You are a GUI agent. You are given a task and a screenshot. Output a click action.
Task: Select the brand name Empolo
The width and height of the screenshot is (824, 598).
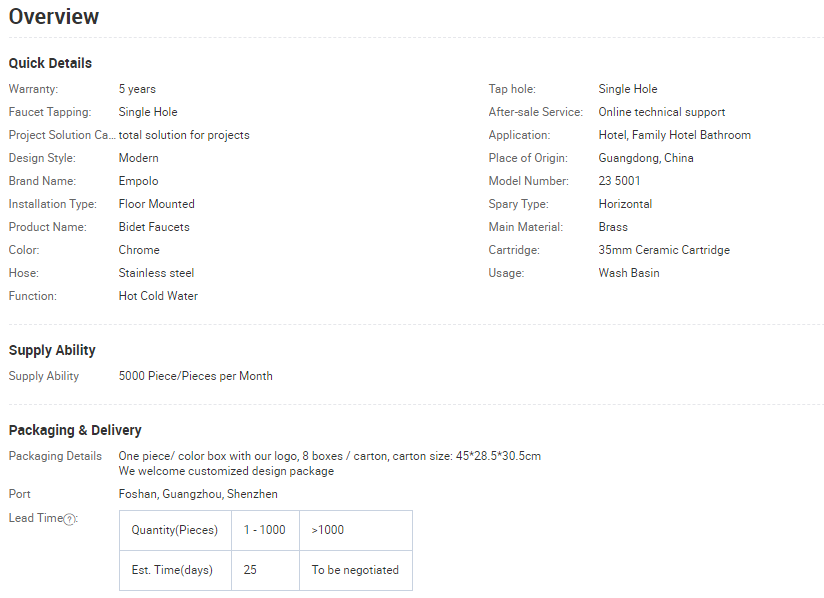[x=138, y=181]
